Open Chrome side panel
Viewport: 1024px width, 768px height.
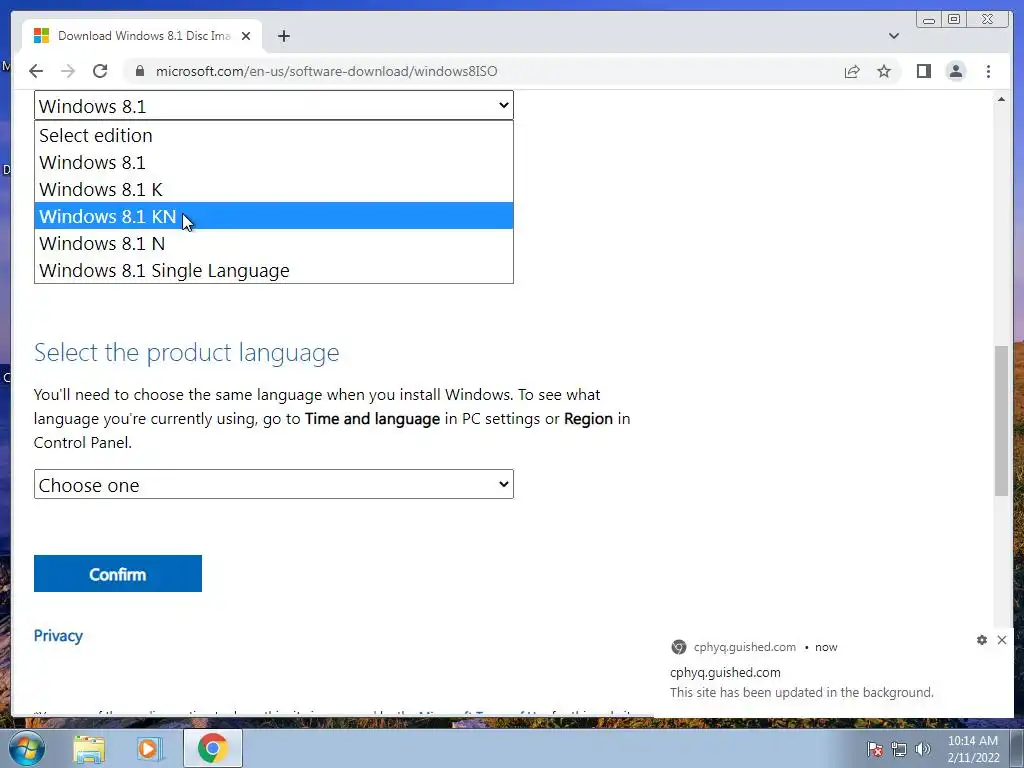click(923, 71)
